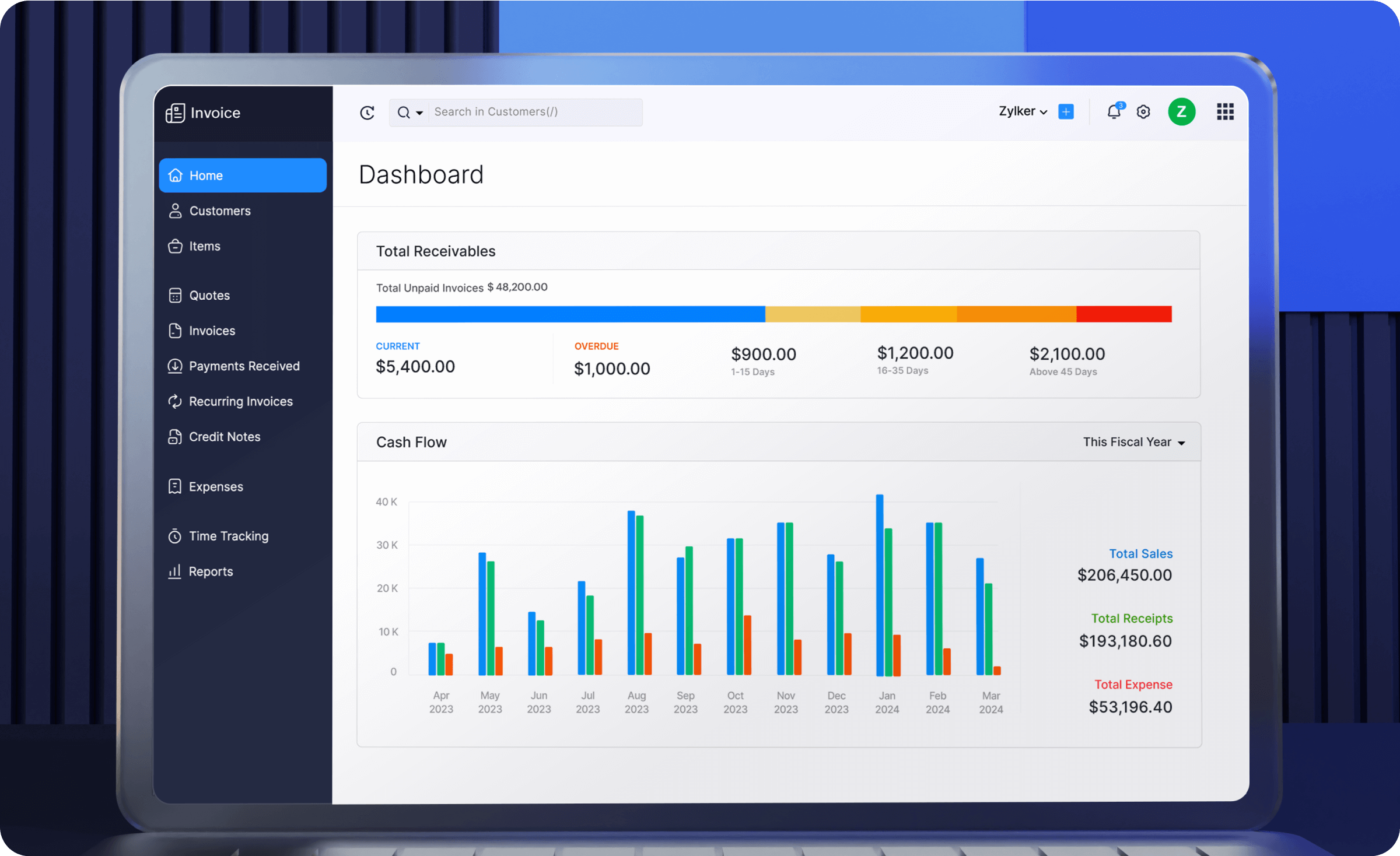Switch to the Home tab
Screen dimensions: 1400x856
(x=205, y=175)
